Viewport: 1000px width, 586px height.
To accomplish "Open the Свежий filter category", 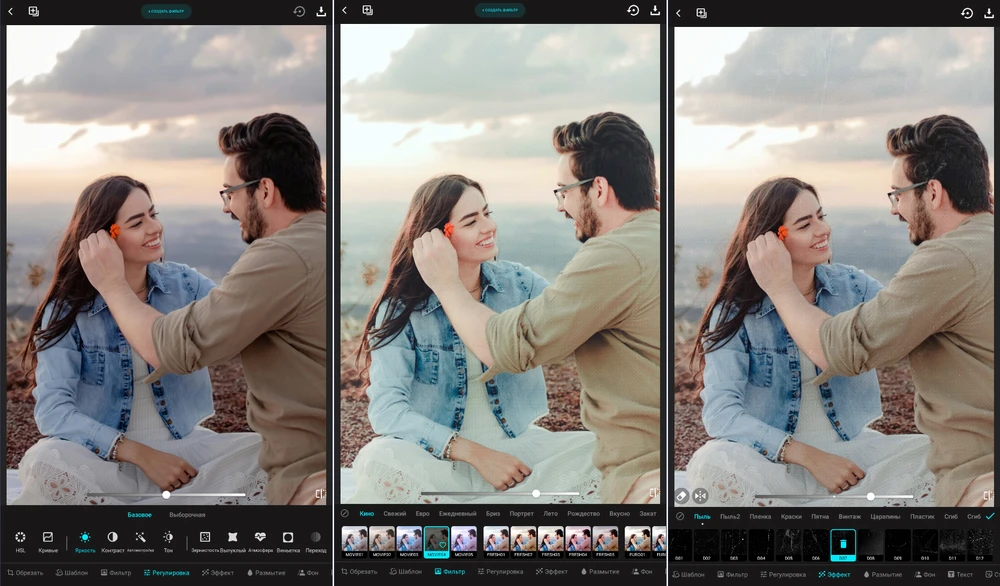I will coord(395,514).
